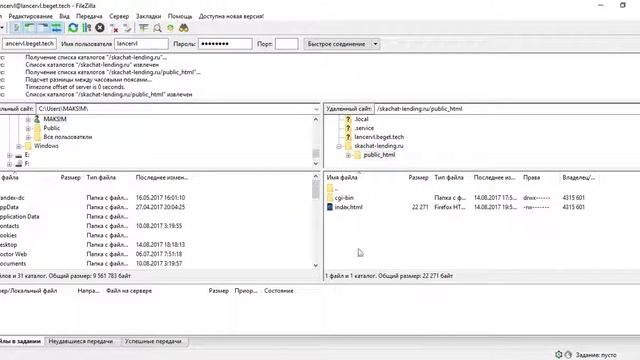Image resolution: width=640 pixels, height=360 pixels.
Task: Open the Передача menu
Action: point(89,16)
